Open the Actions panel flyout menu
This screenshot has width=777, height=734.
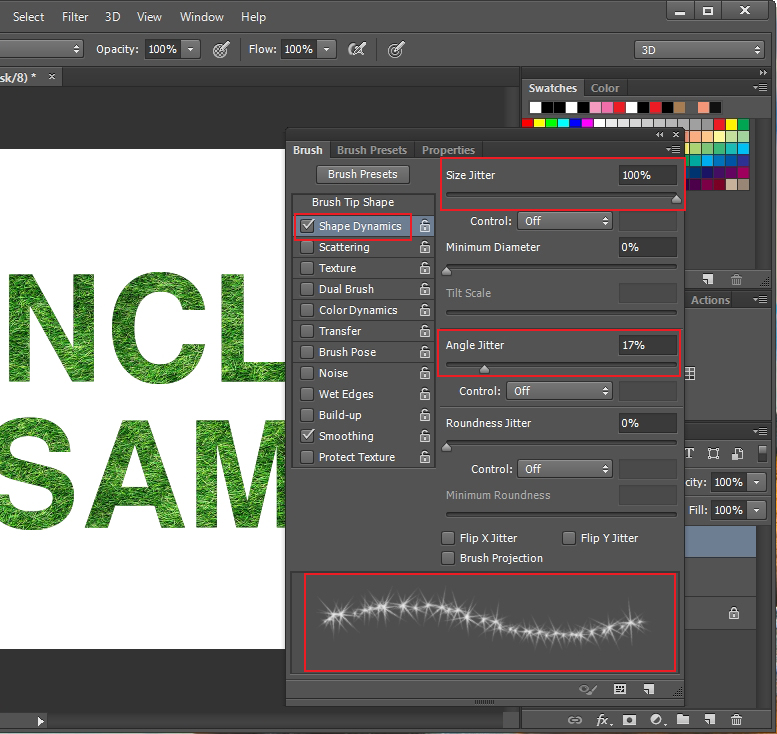760,299
